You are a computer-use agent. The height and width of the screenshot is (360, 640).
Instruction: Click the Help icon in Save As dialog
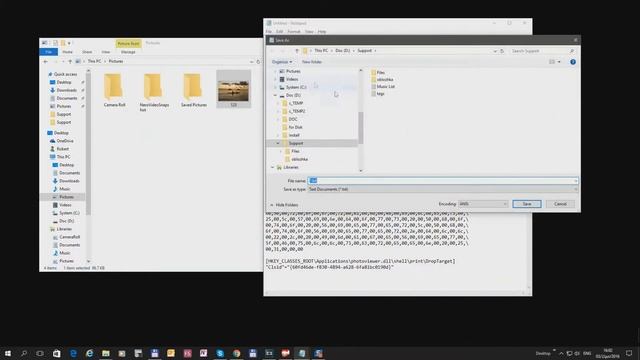tap(573, 62)
